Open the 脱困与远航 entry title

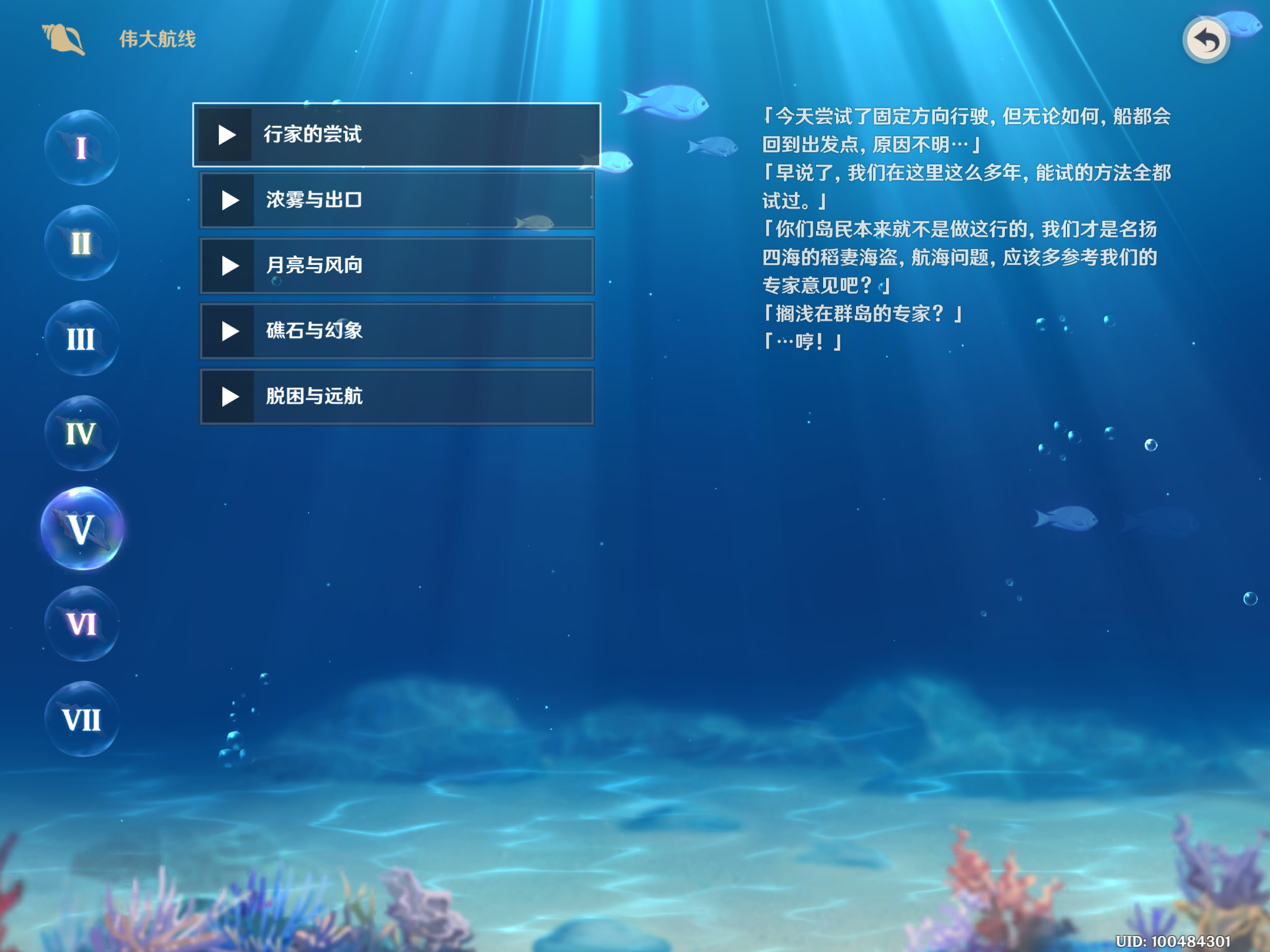[314, 397]
